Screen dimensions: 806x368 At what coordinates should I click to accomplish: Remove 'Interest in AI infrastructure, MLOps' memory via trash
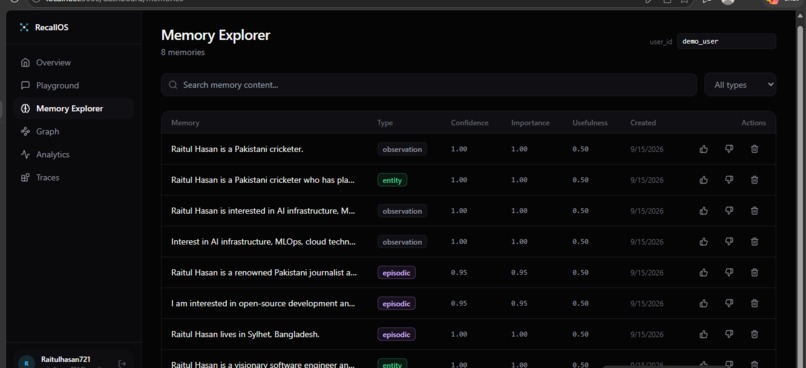754,242
